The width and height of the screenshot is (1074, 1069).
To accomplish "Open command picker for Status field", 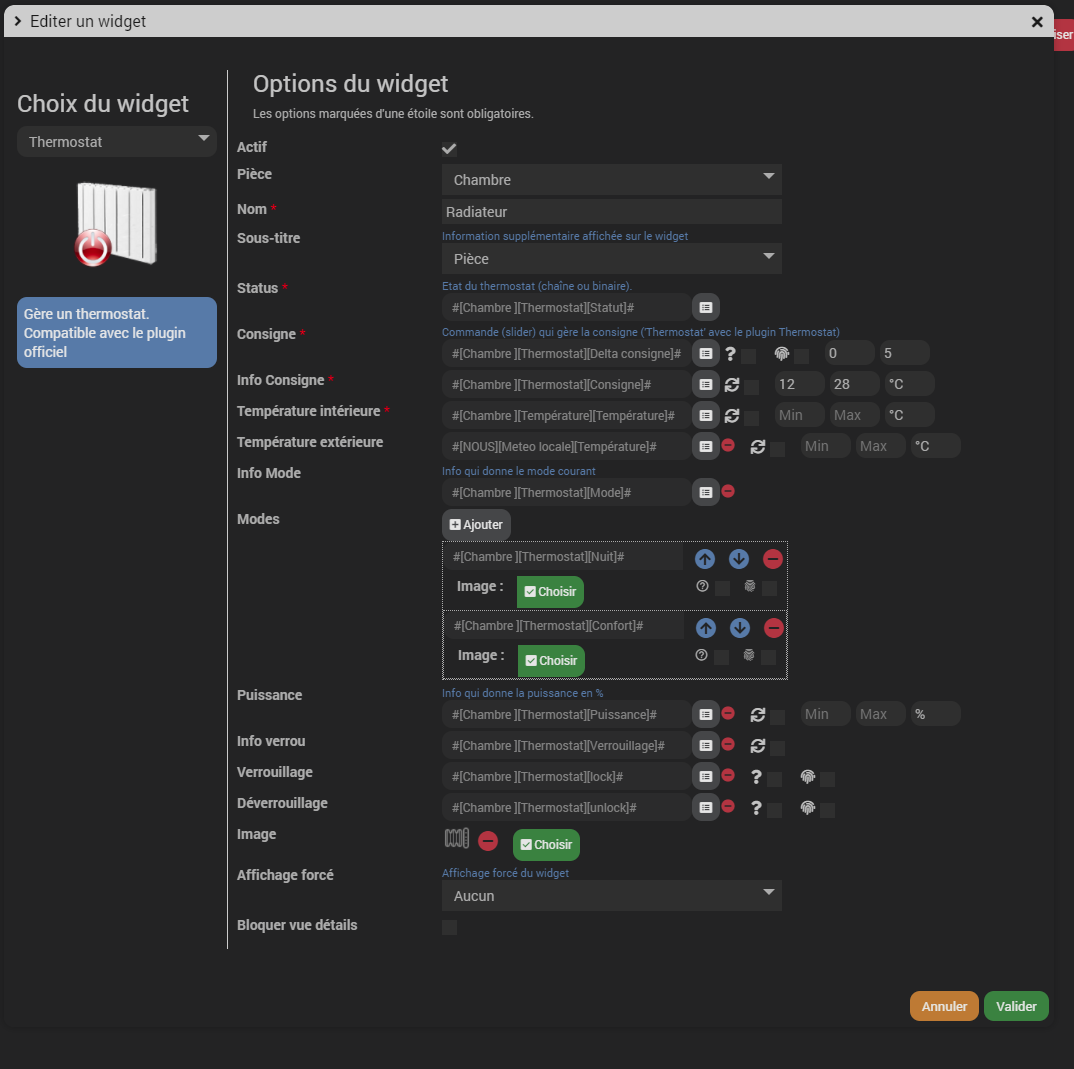I will [x=705, y=307].
